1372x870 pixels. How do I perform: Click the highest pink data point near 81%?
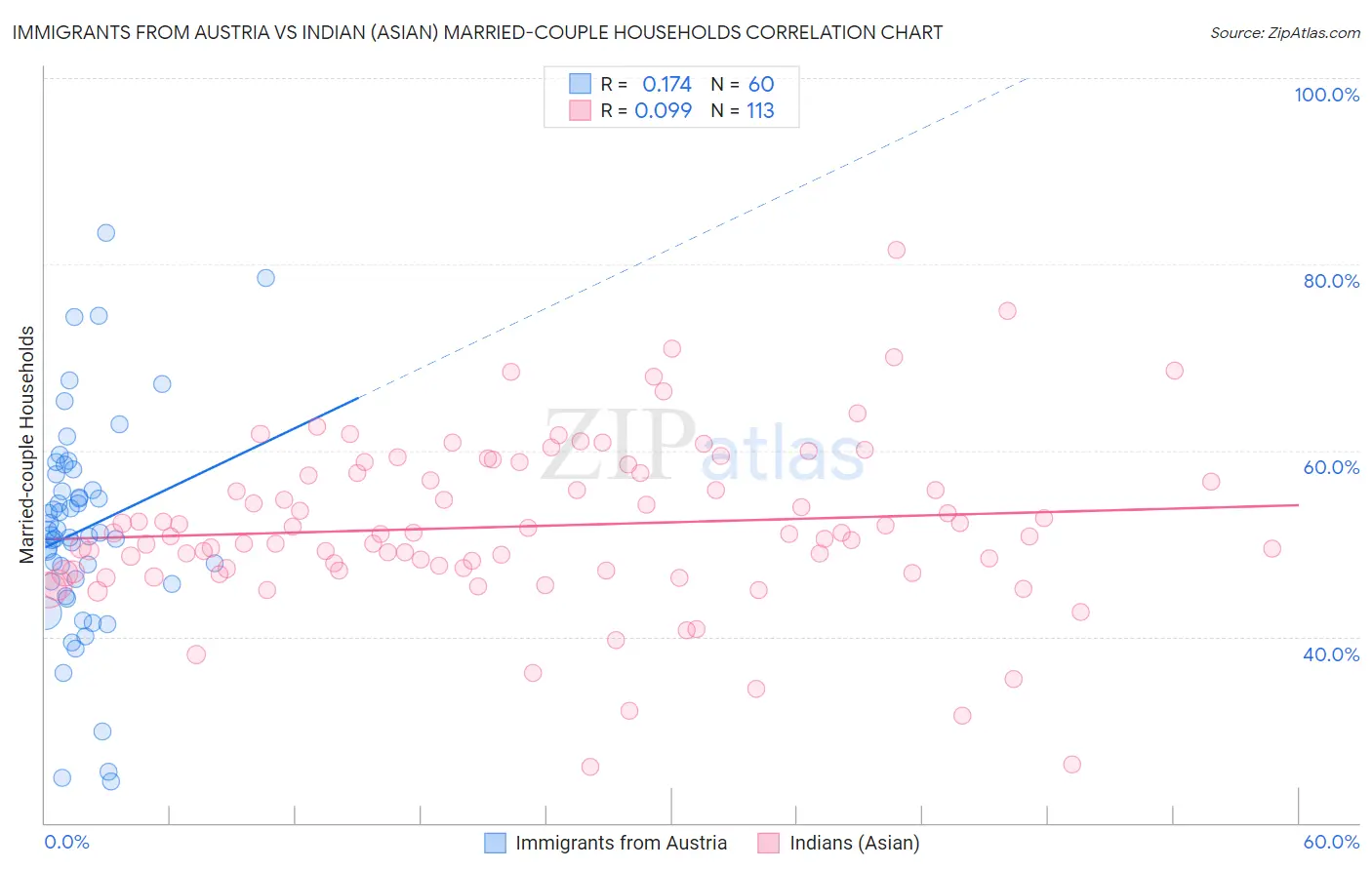point(897,250)
